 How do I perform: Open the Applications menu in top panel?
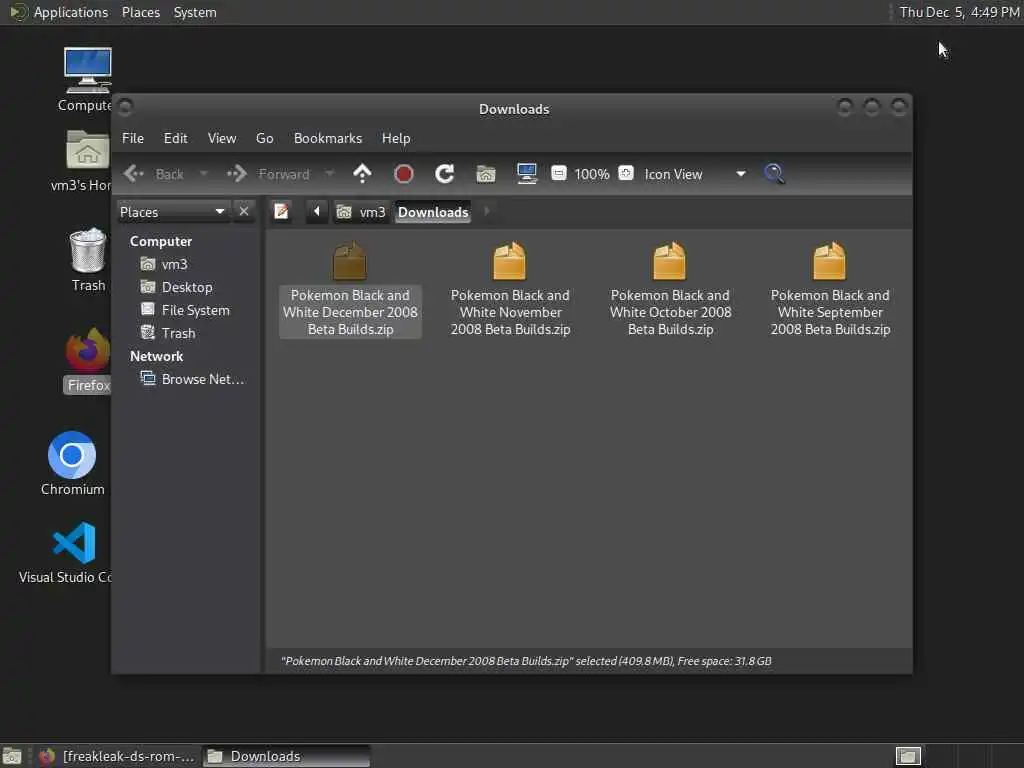[59, 12]
